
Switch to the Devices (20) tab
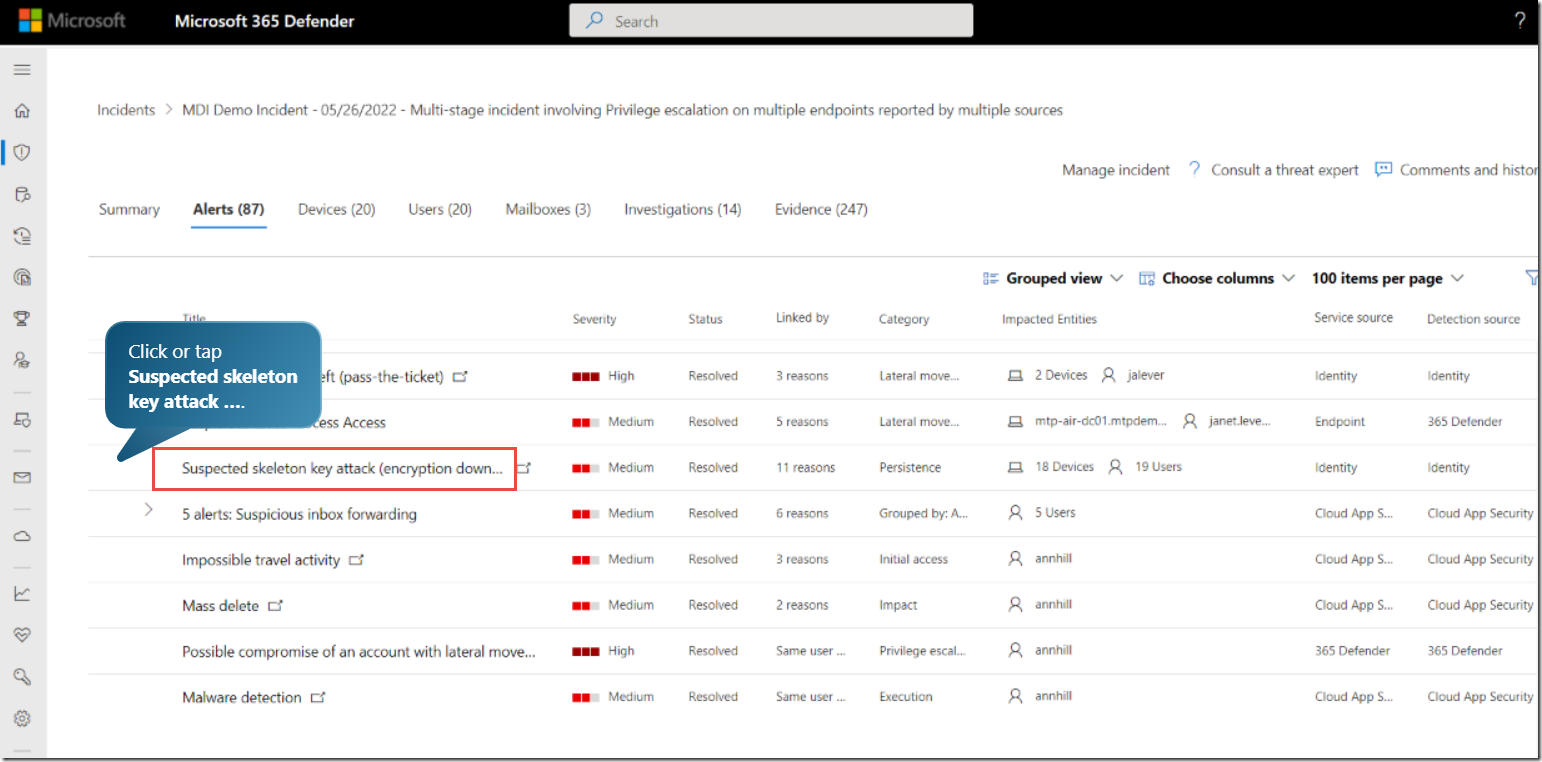(337, 209)
